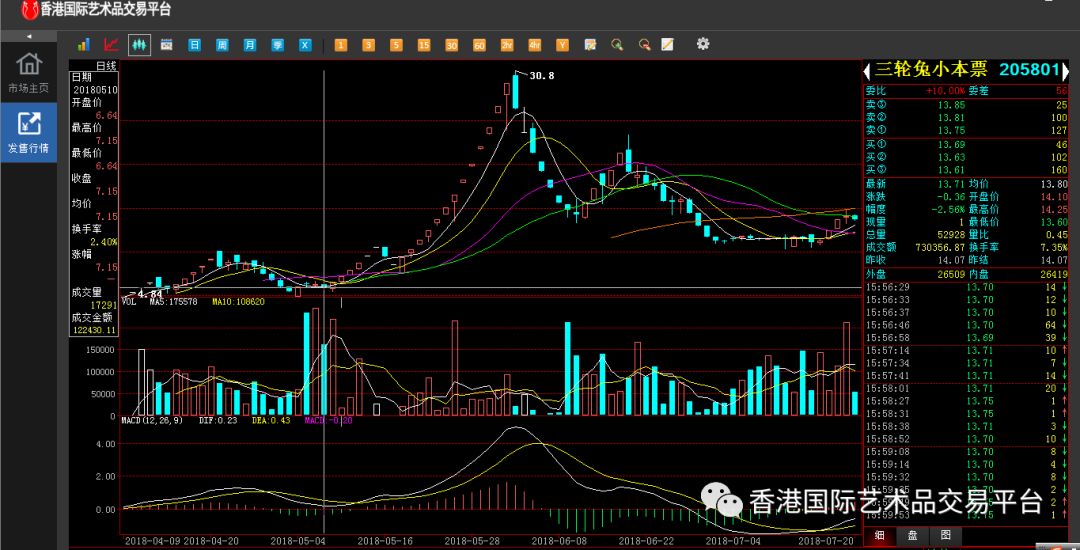Screen dimensions: 1080x550
Task: Click the trade row at 15:58:01
Action: coord(966,388)
